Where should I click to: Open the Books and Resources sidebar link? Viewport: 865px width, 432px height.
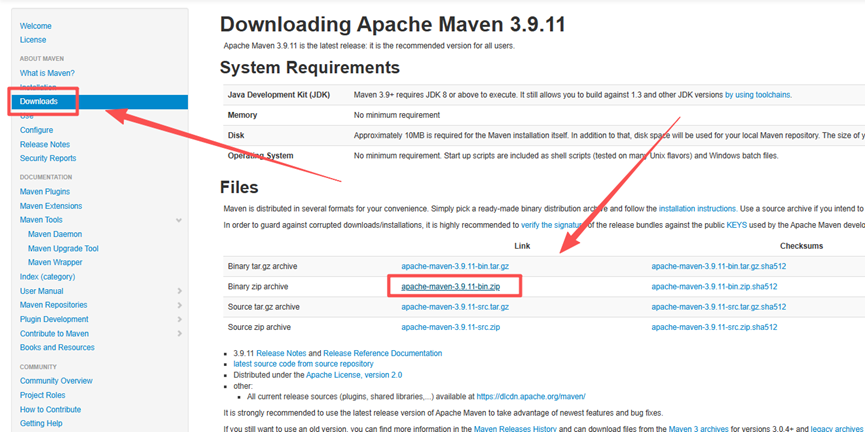57,348
